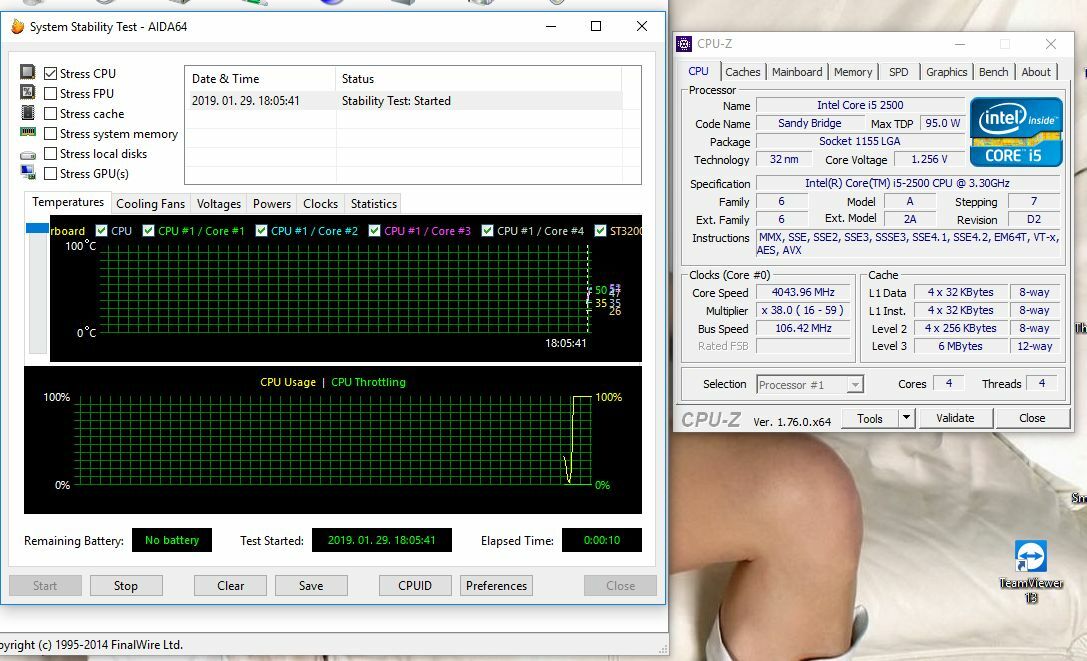Click the Clear button
1087x661 pixels.
coord(230,585)
